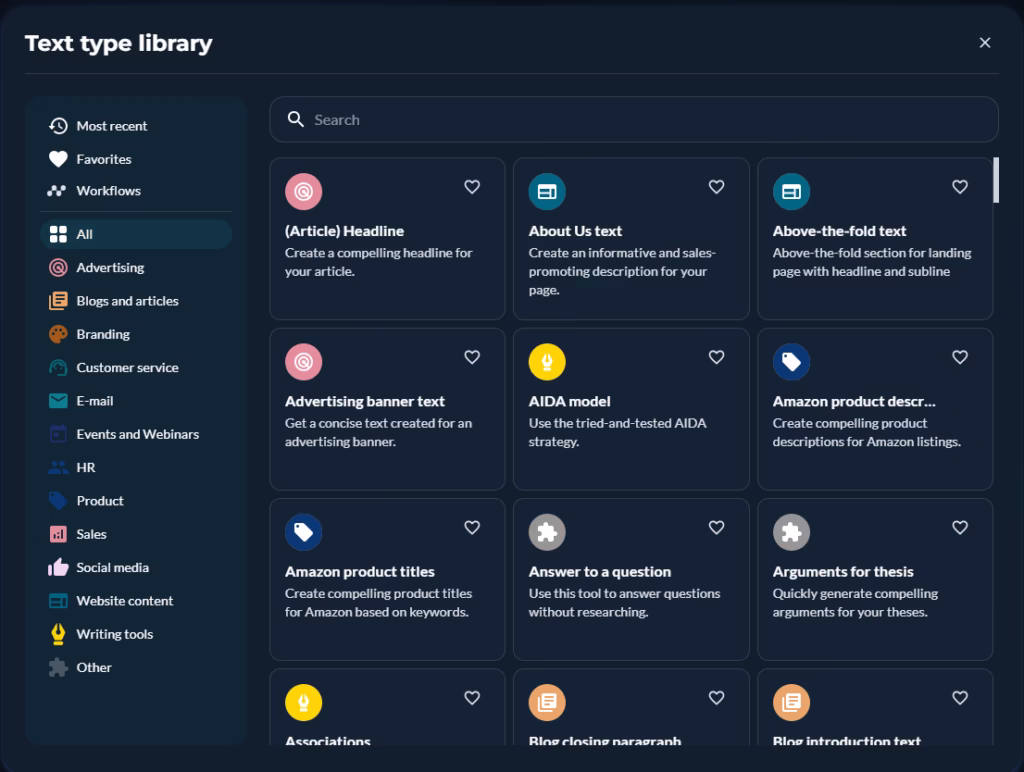Click the Sales chart icon
Viewport: 1024px width, 772px height.
point(58,534)
